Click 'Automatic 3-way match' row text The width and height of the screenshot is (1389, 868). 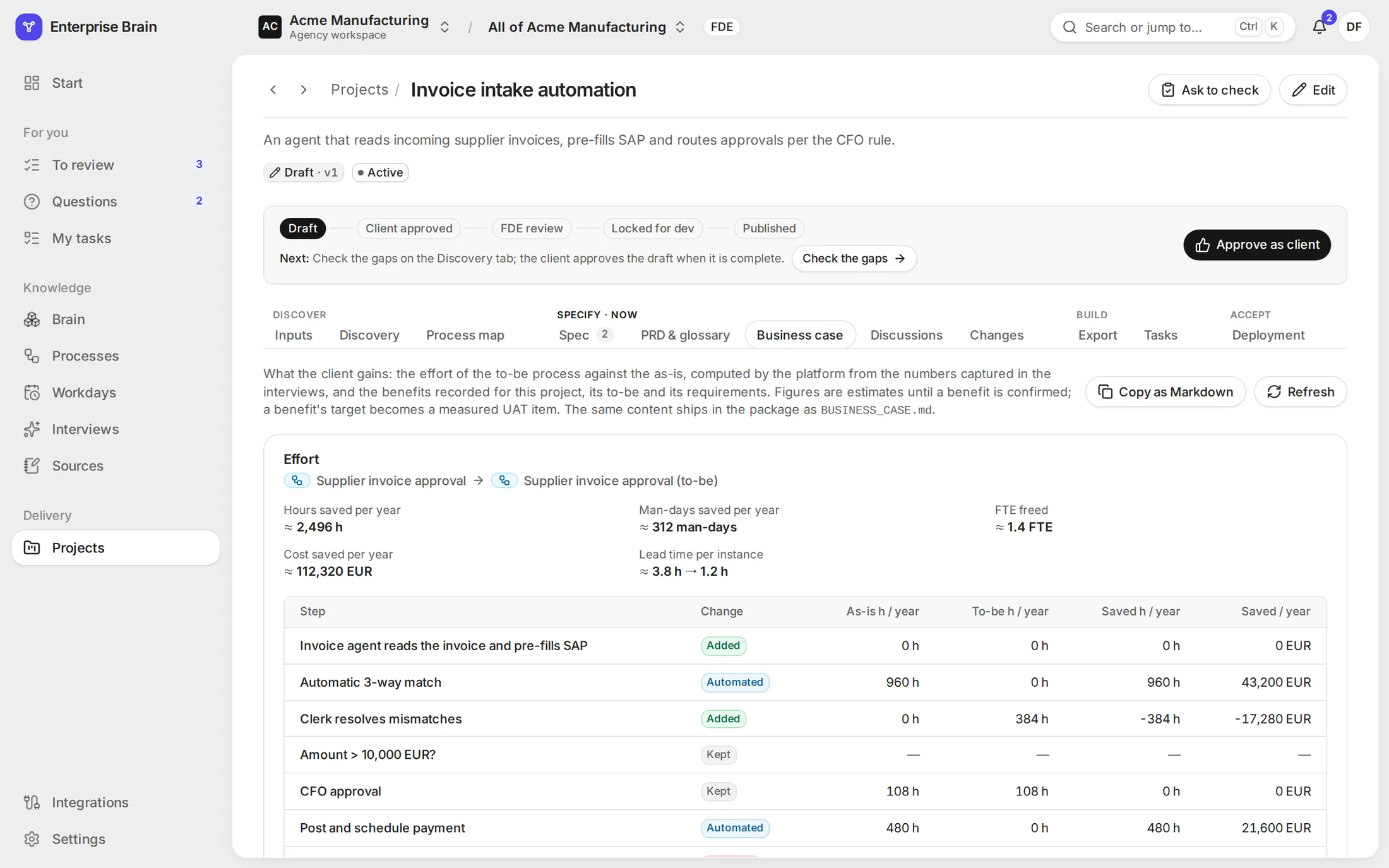(371, 682)
